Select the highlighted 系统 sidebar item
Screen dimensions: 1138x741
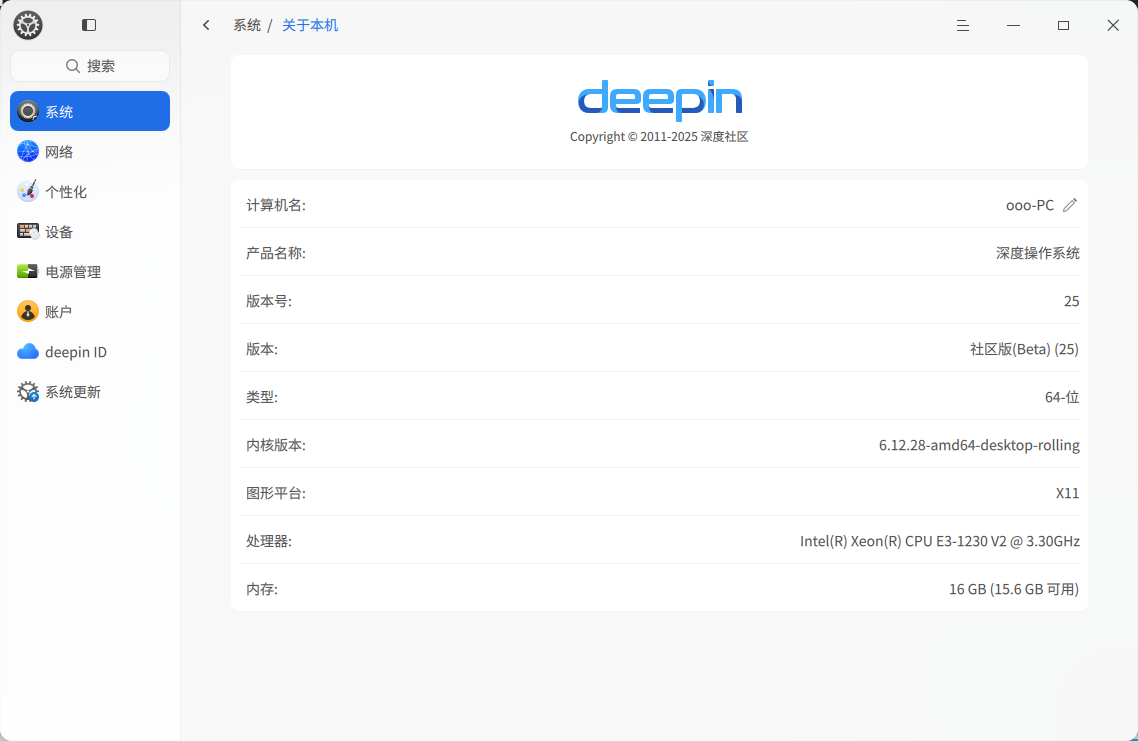[x=90, y=111]
